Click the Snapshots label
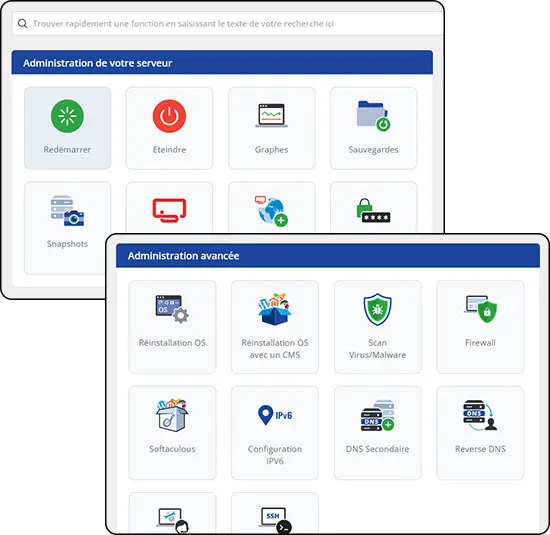The image size is (550, 535). pos(67,244)
